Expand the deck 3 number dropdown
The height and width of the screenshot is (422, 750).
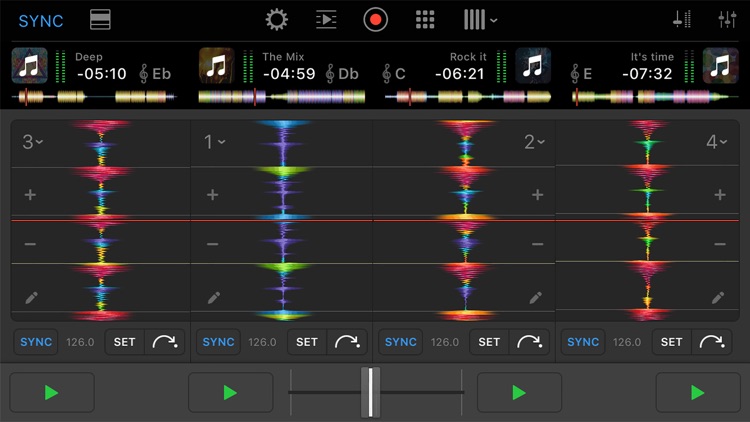(33, 142)
